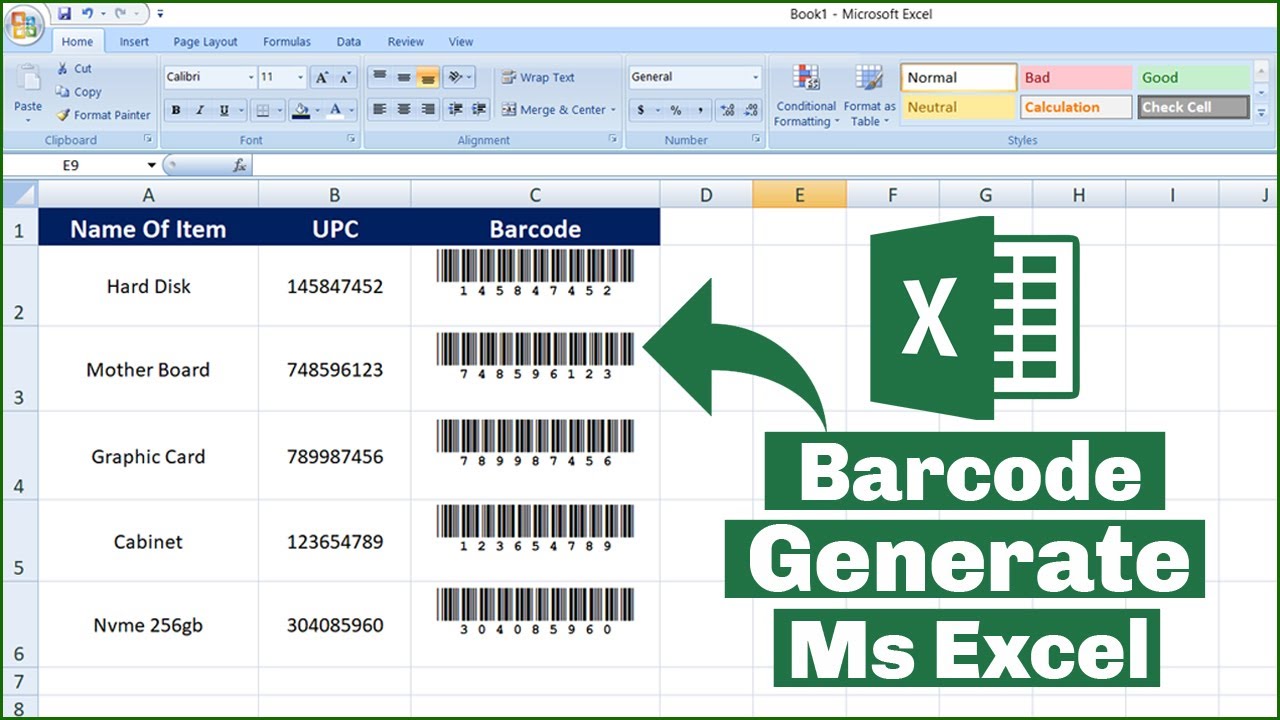Paste clipboard contents

pyautogui.click(x=28, y=90)
